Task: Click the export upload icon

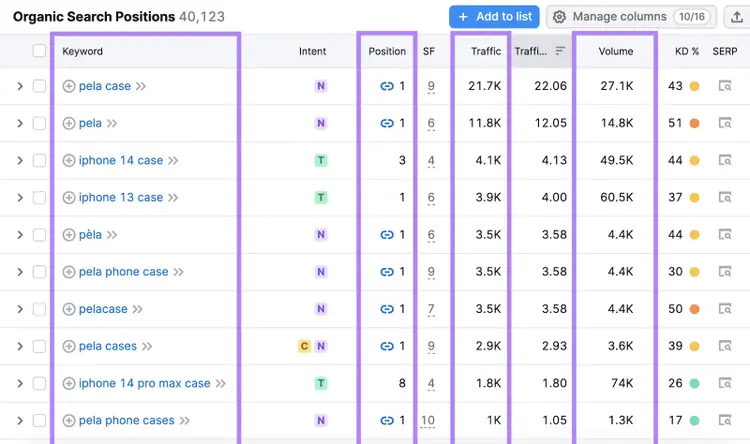Action: pos(737,17)
